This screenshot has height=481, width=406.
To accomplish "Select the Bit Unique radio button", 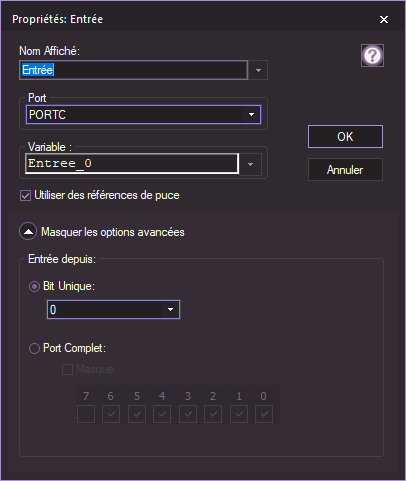I will click(34, 286).
